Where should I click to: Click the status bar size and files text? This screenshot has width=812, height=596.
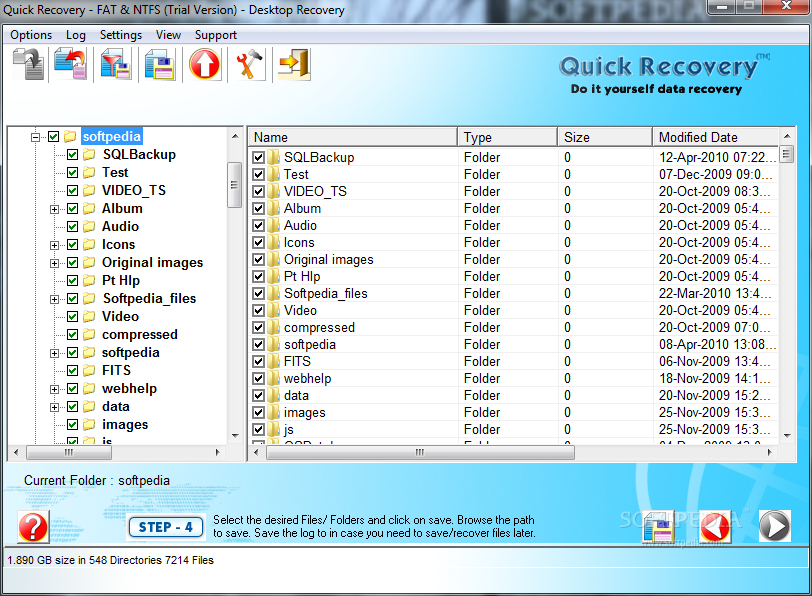click(110, 560)
